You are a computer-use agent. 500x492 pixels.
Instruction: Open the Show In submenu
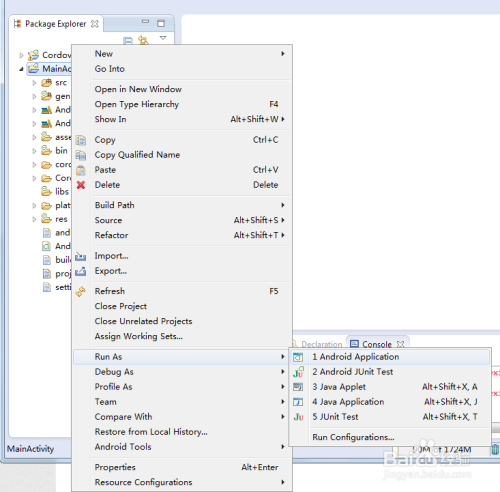click(x=182, y=119)
